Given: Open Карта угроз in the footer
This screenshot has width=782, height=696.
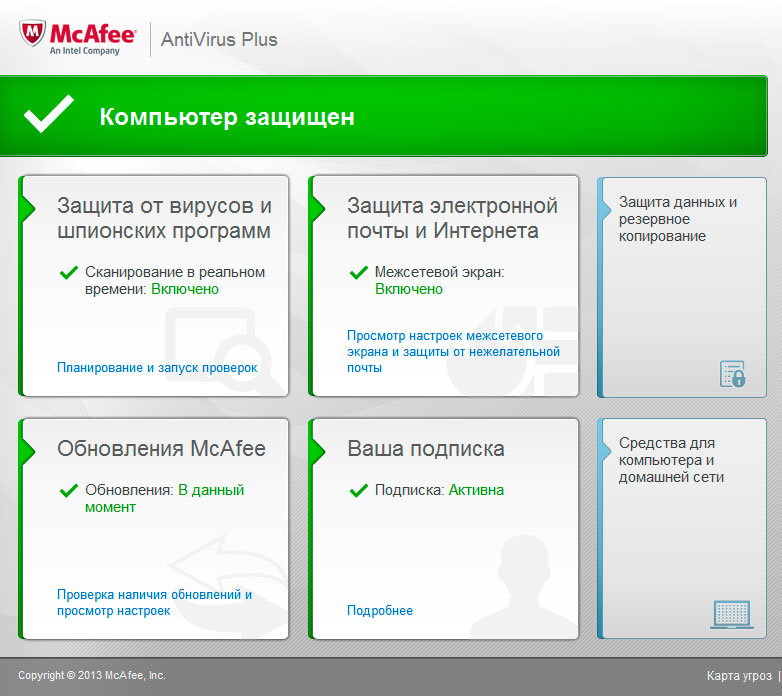Looking at the screenshot, I should pyautogui.click(x=739, y=676).
